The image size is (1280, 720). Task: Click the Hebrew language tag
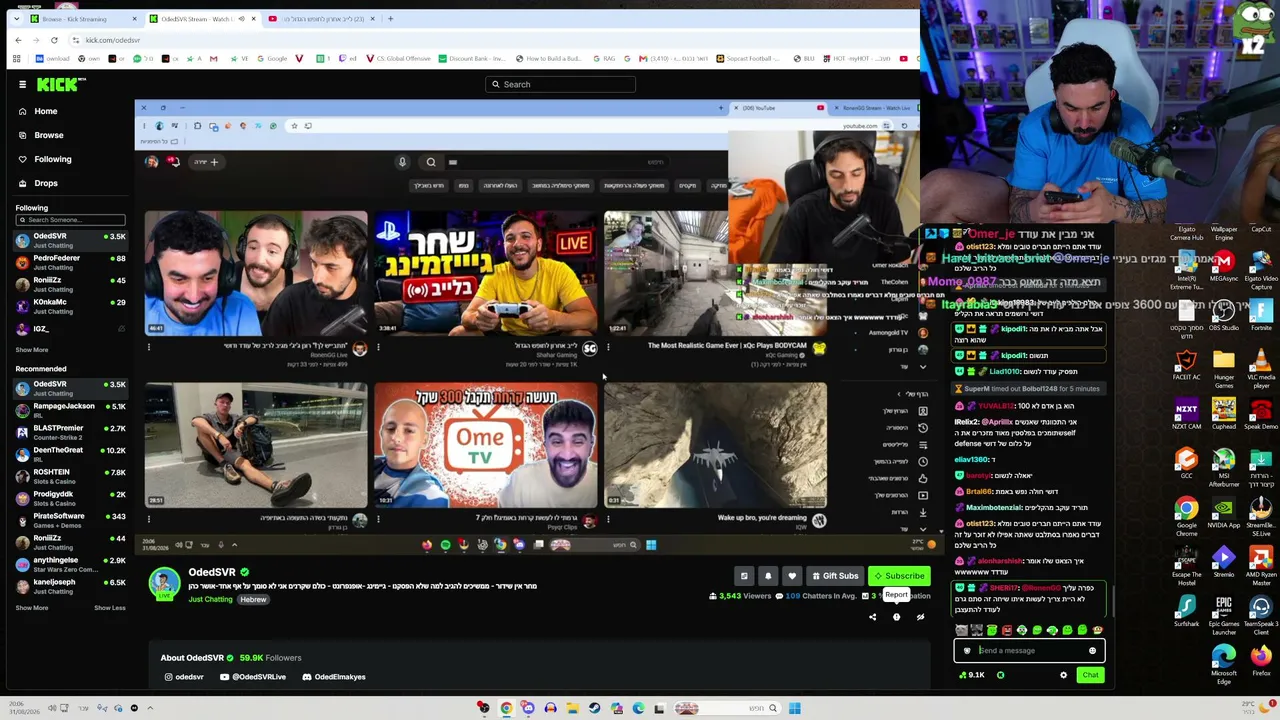click(253, 600)
